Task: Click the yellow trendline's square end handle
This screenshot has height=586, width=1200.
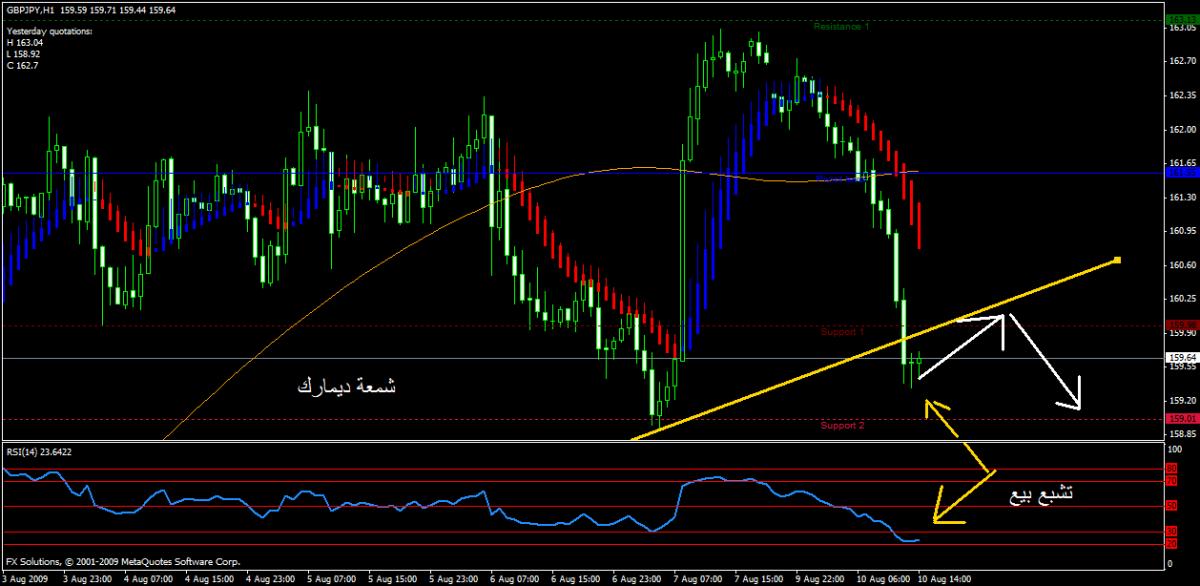Action: click(x=1117, y=261)
